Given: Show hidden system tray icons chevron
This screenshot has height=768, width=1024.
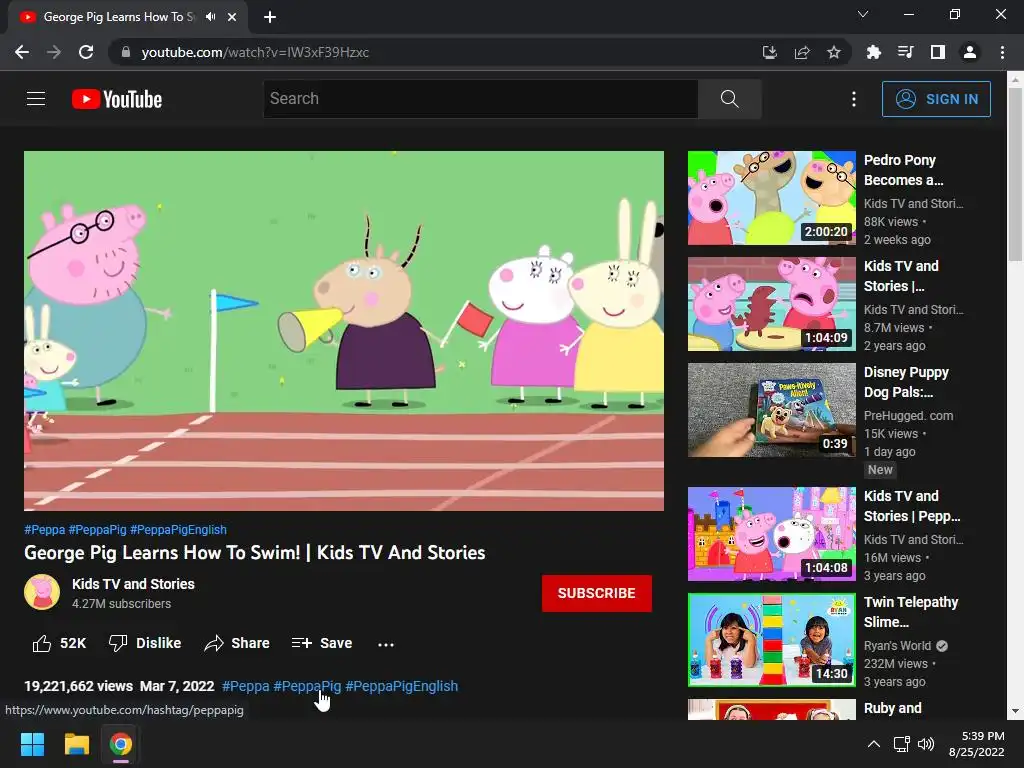Looking at the screenshot, I should pyautogui.click(x=873, y=744).
